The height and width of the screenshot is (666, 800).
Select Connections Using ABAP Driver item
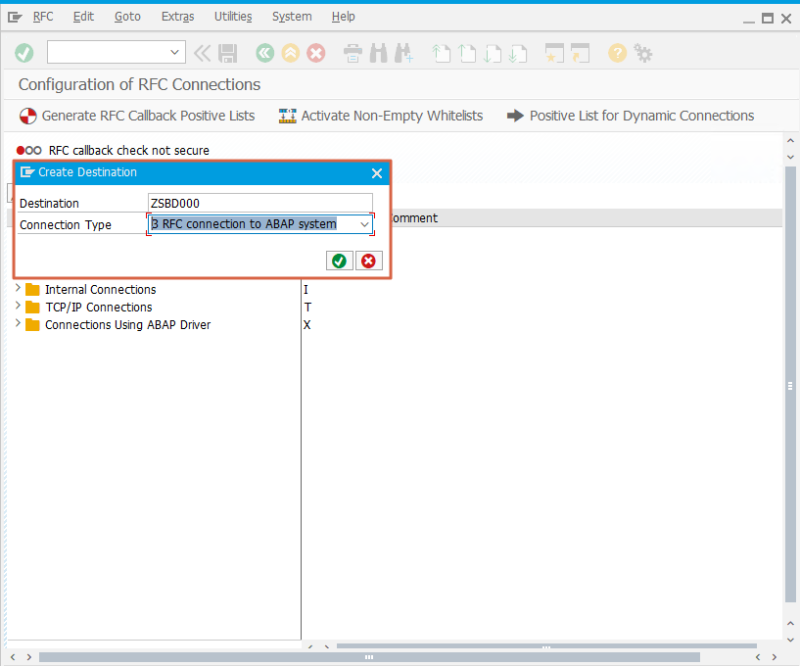[128, 325]
